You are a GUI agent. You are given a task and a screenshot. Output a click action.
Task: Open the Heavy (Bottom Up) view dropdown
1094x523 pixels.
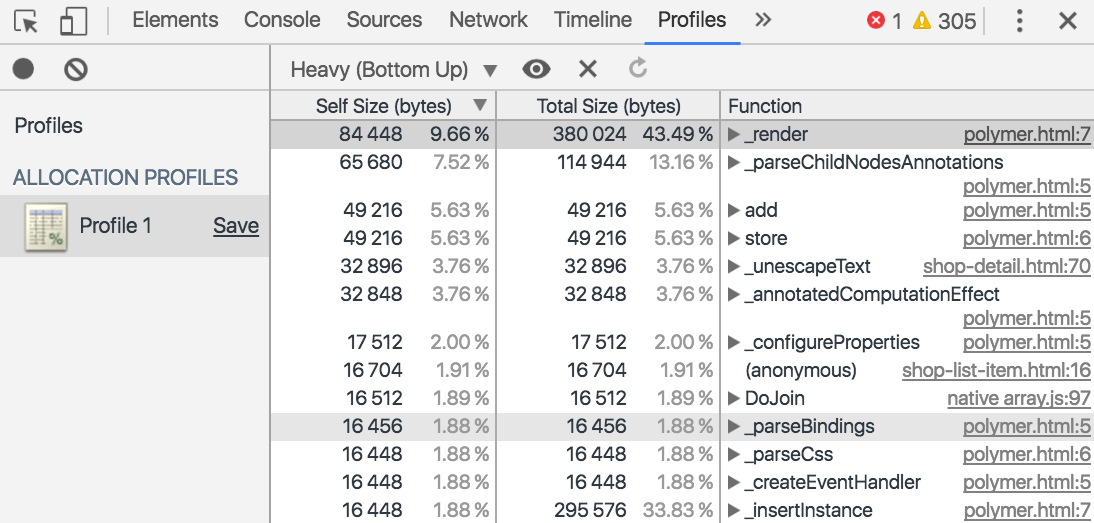click(393, 70)
